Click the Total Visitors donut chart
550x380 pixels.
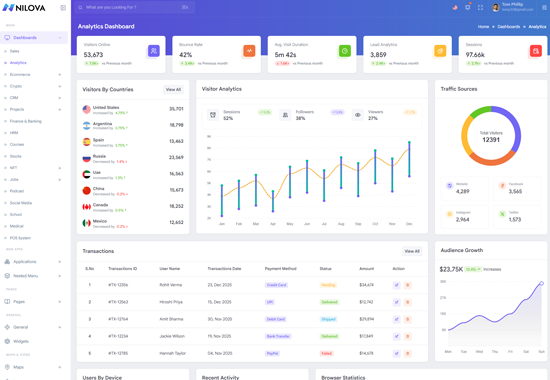click(491, 136)
